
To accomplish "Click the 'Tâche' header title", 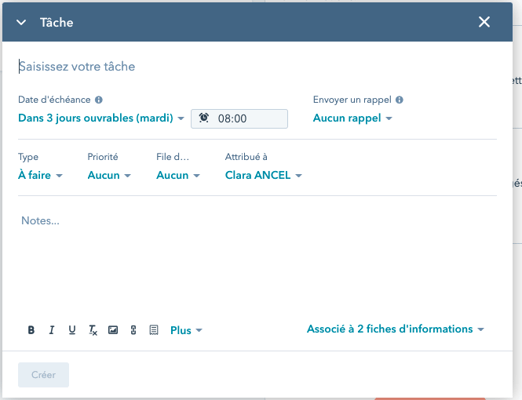I will point(57,23).
